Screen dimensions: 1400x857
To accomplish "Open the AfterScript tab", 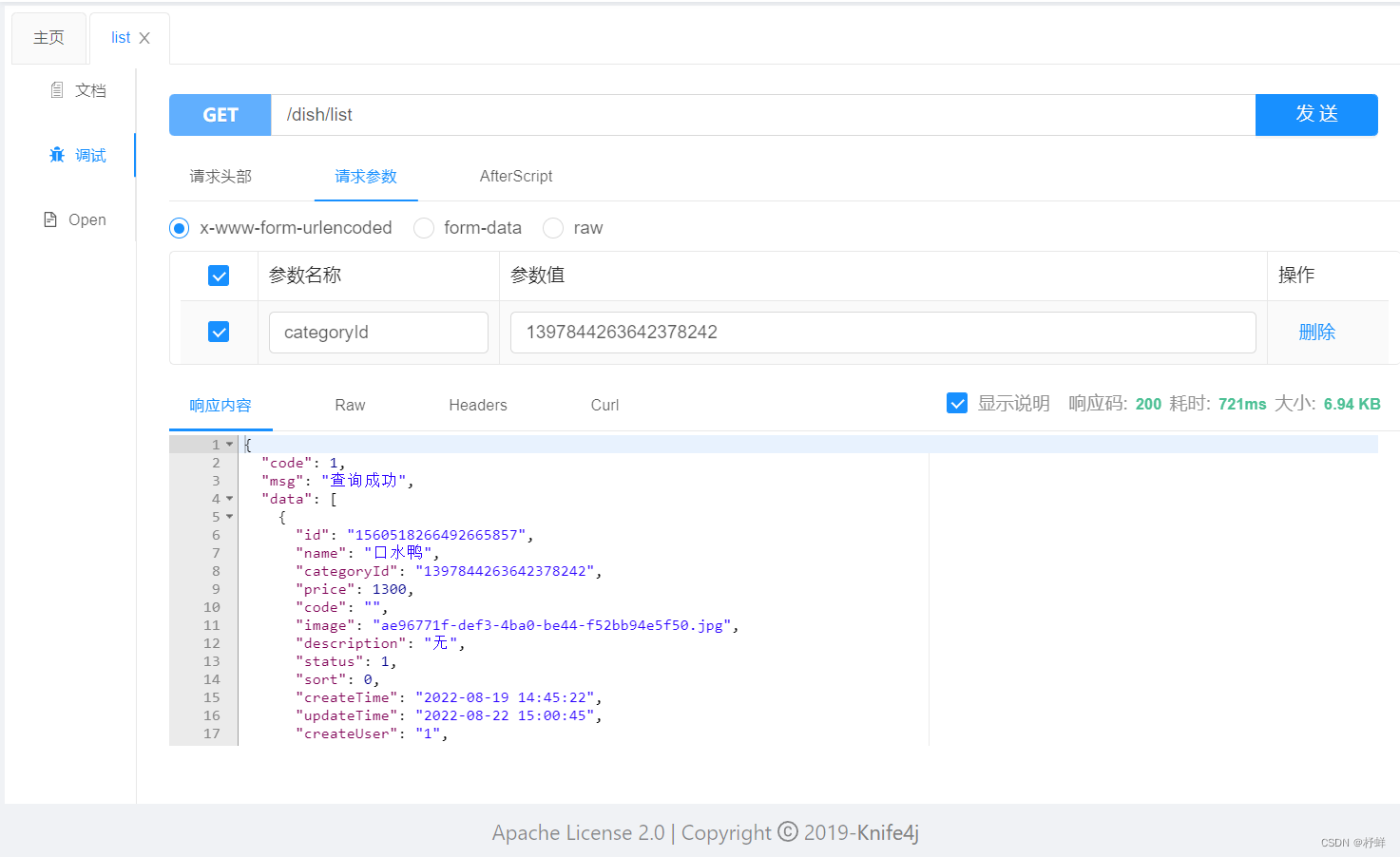I will point(516,177).
